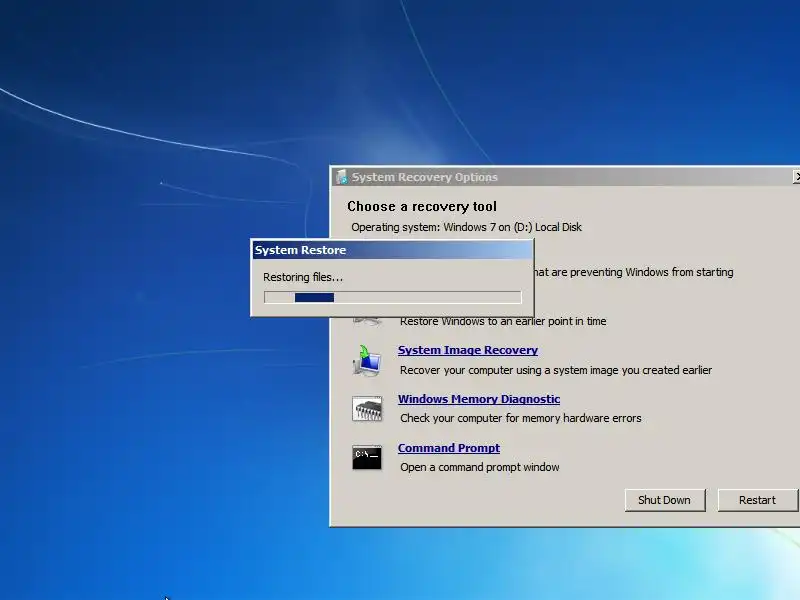Click 'Restoring files...' status text
The height and width of the screenshot is (600, 800).
point(303,277)
